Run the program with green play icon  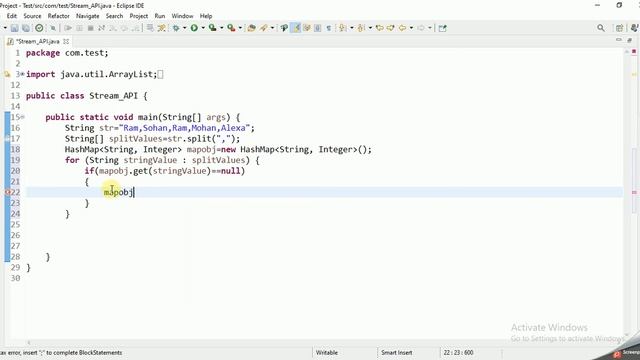[x=194, y=28]
